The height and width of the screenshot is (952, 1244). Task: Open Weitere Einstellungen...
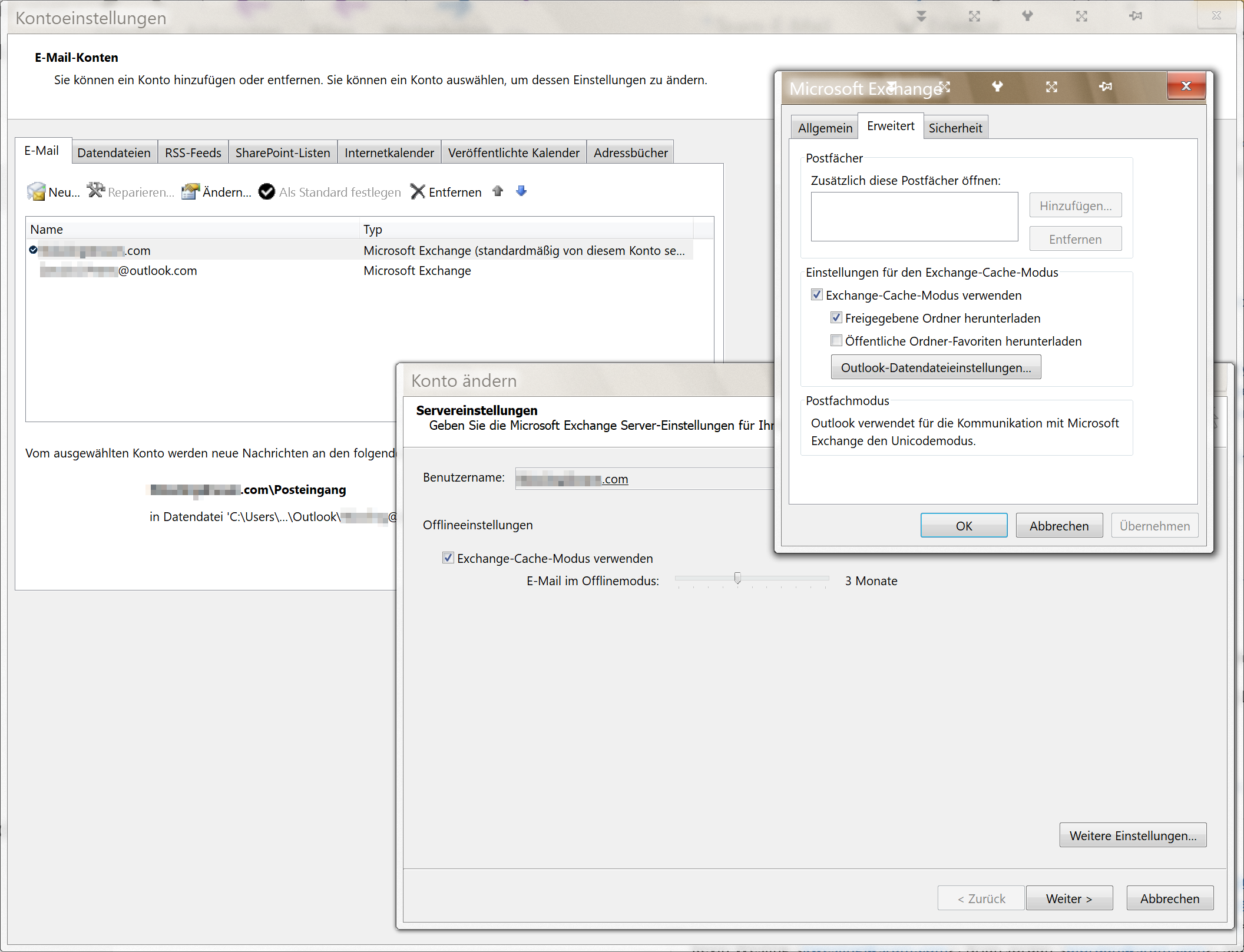tap(1133, 836)
